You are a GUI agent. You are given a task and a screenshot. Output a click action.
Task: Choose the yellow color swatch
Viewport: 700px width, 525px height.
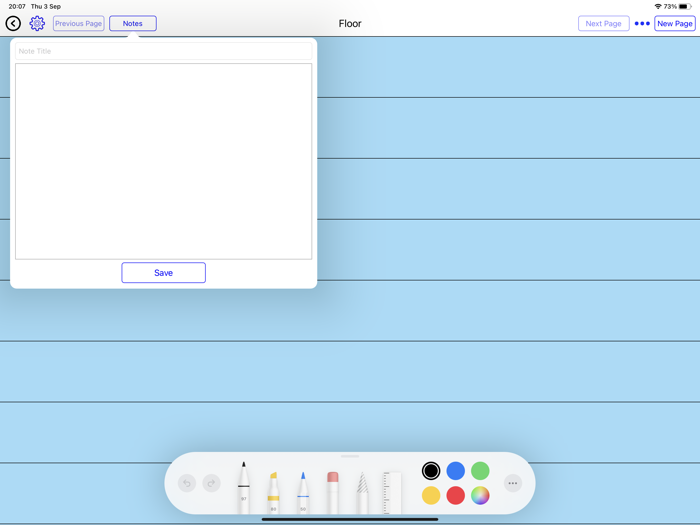(x=431, y=496)
